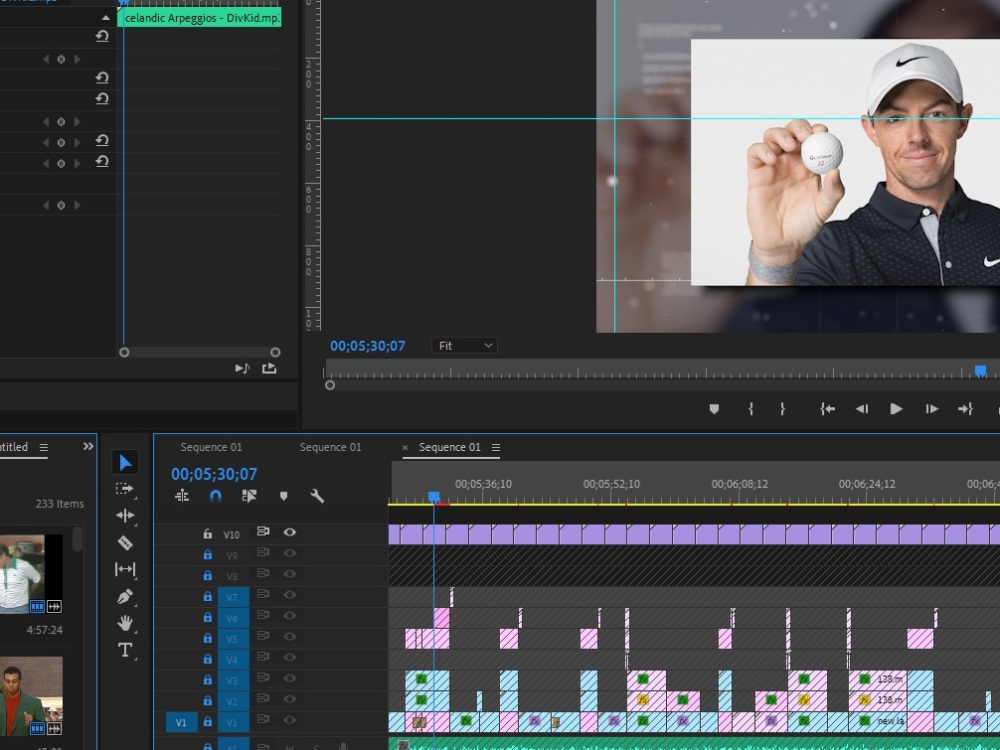Click the nest sequences insert icon
The height and width of the screenshot is (750, 1000).
click(x=182, y=496)
